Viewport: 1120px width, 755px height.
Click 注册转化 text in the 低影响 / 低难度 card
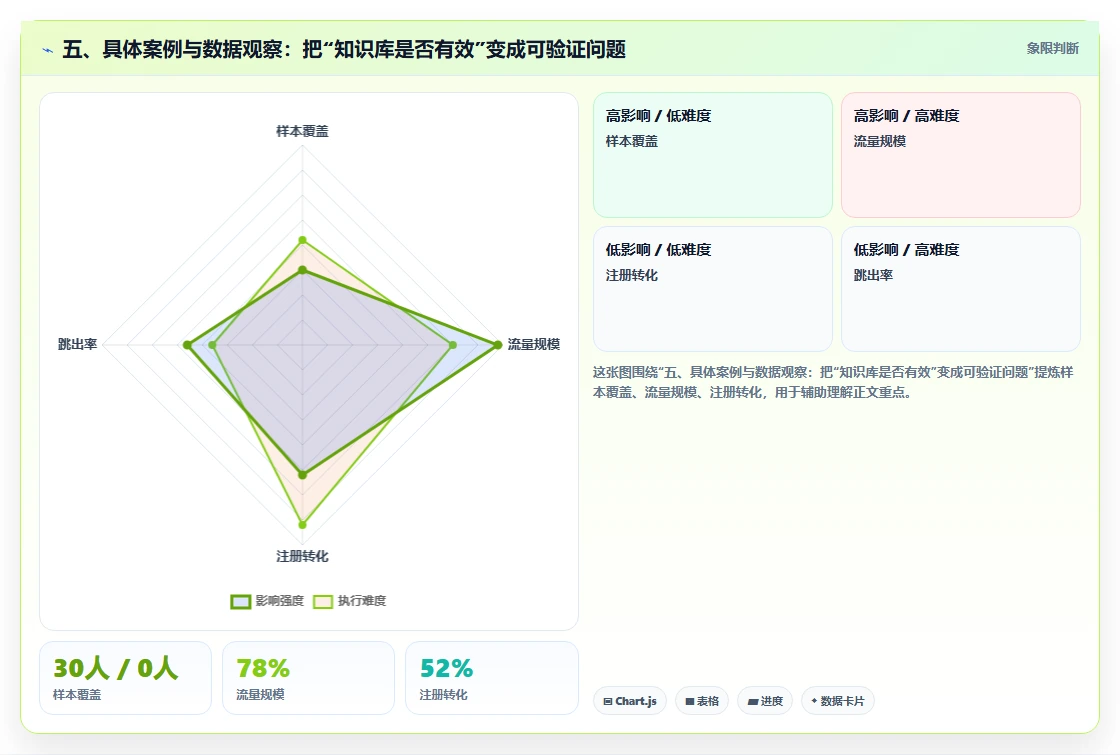click(631, 275)
